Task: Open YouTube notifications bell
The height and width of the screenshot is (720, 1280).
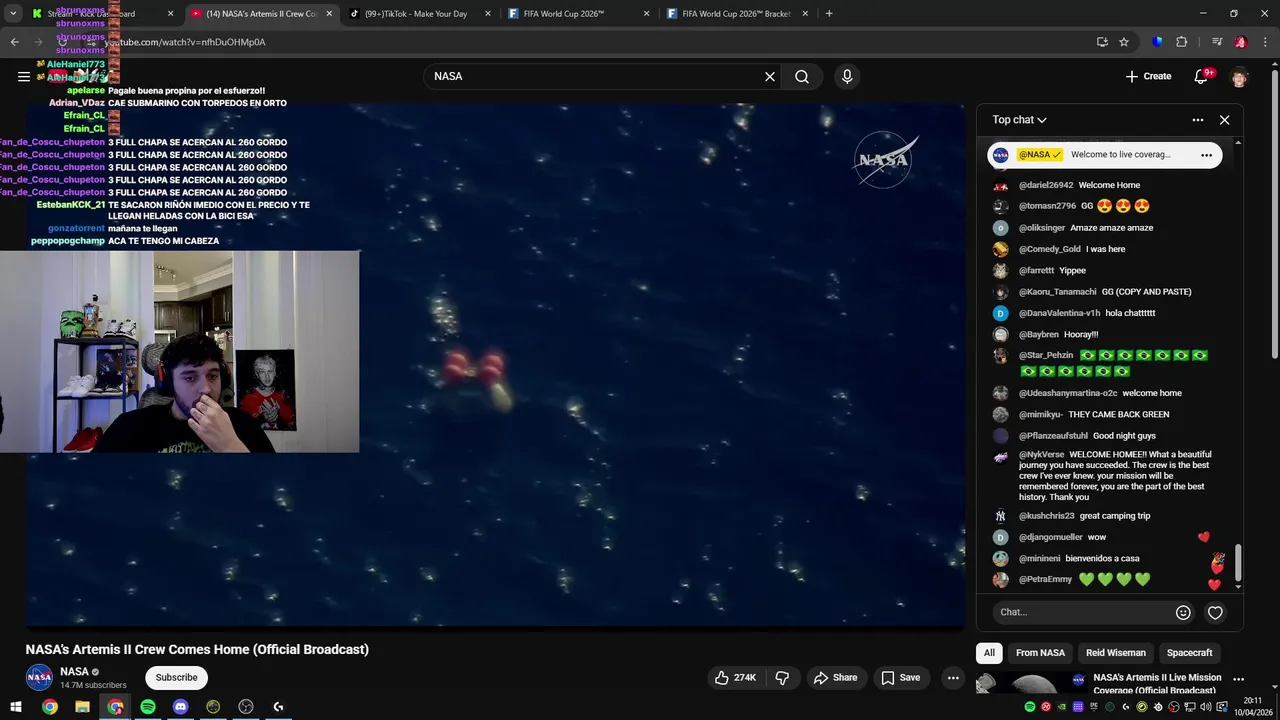Action: [1202, 76]
